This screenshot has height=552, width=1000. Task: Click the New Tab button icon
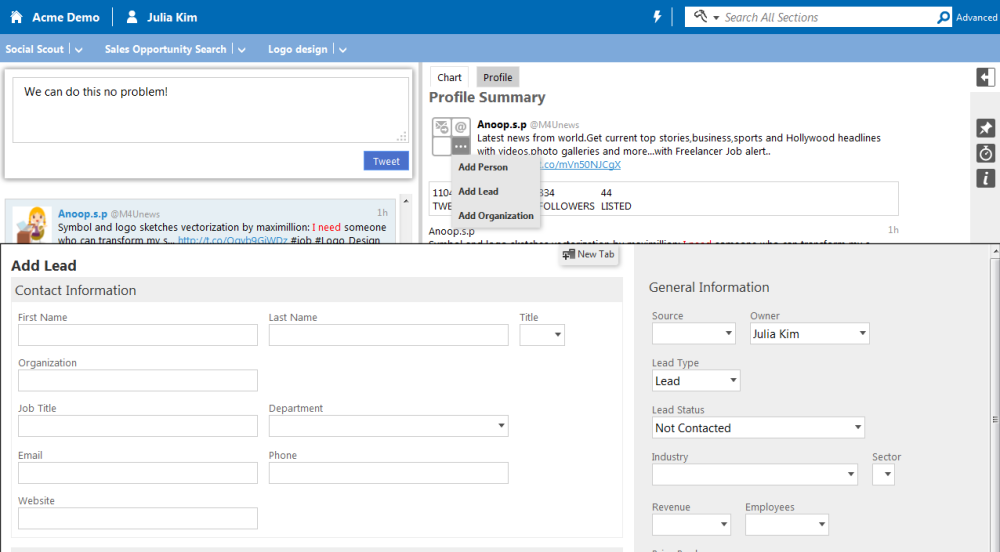(568, 254)
